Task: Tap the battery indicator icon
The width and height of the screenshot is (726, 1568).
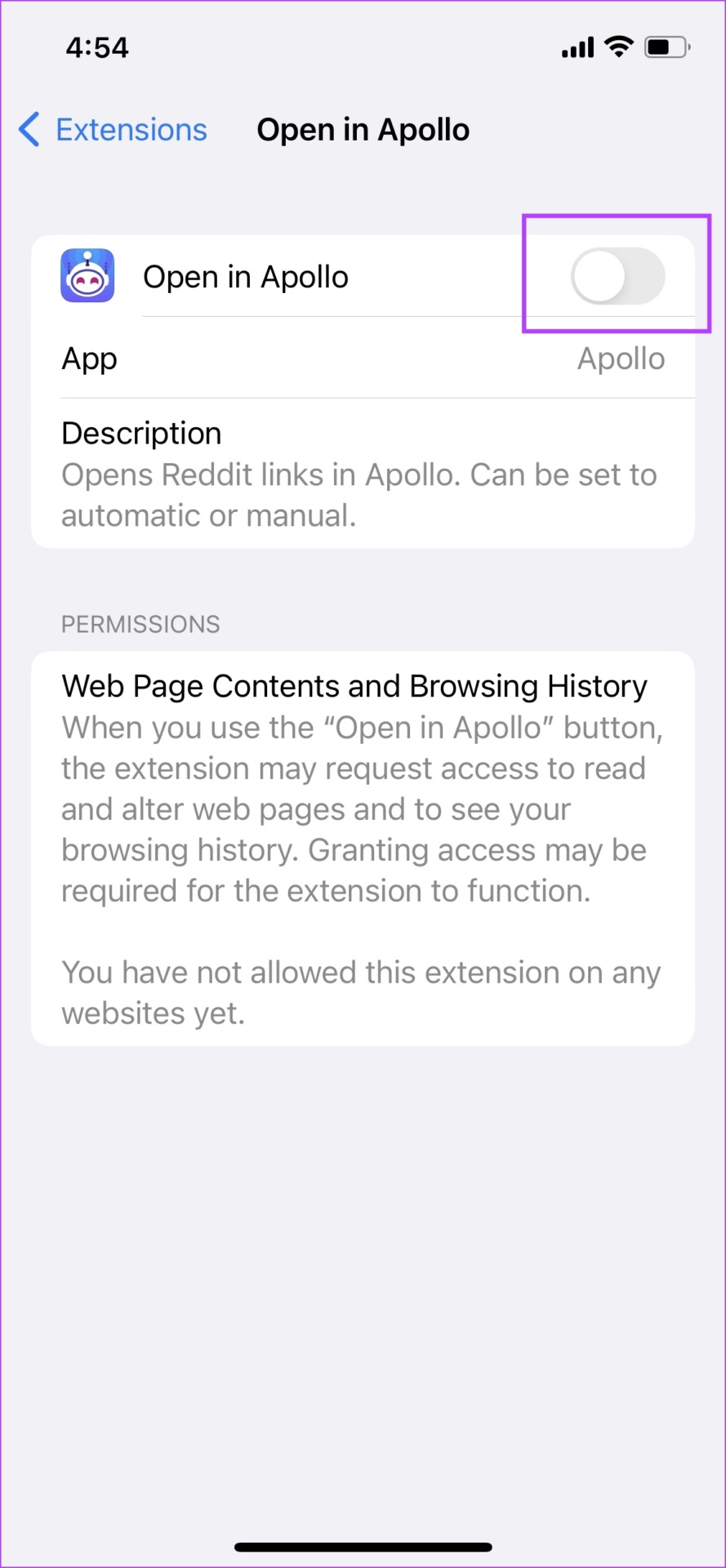Action: [667, 47]
